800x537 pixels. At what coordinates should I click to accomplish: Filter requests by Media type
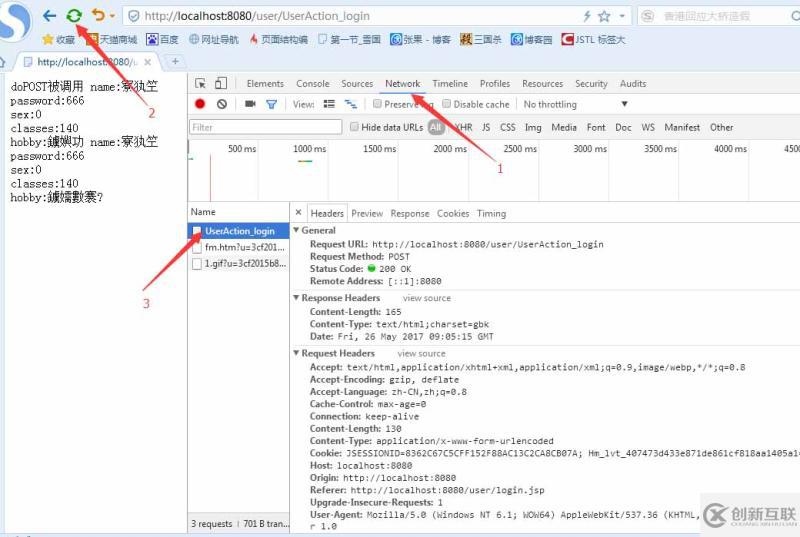point(564,127)
